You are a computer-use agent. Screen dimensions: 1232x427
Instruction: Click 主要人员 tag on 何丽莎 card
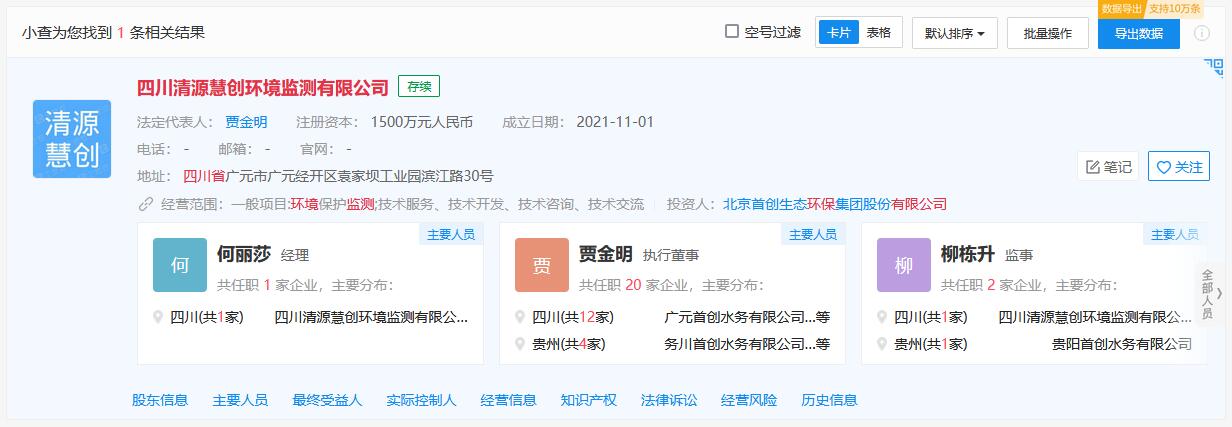point(450,234)
